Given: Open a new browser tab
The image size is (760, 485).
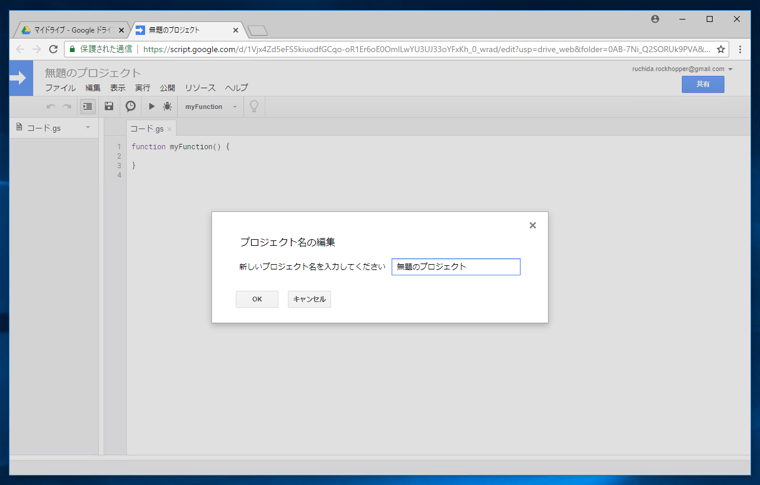Looking at the screenshot, I should 257,31.
